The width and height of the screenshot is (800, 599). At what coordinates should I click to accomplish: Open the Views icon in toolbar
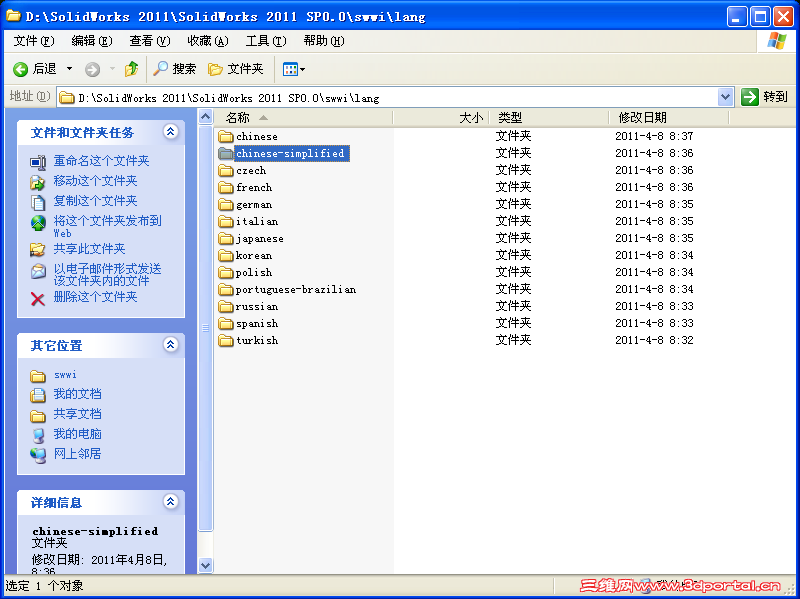pos(290,69)
